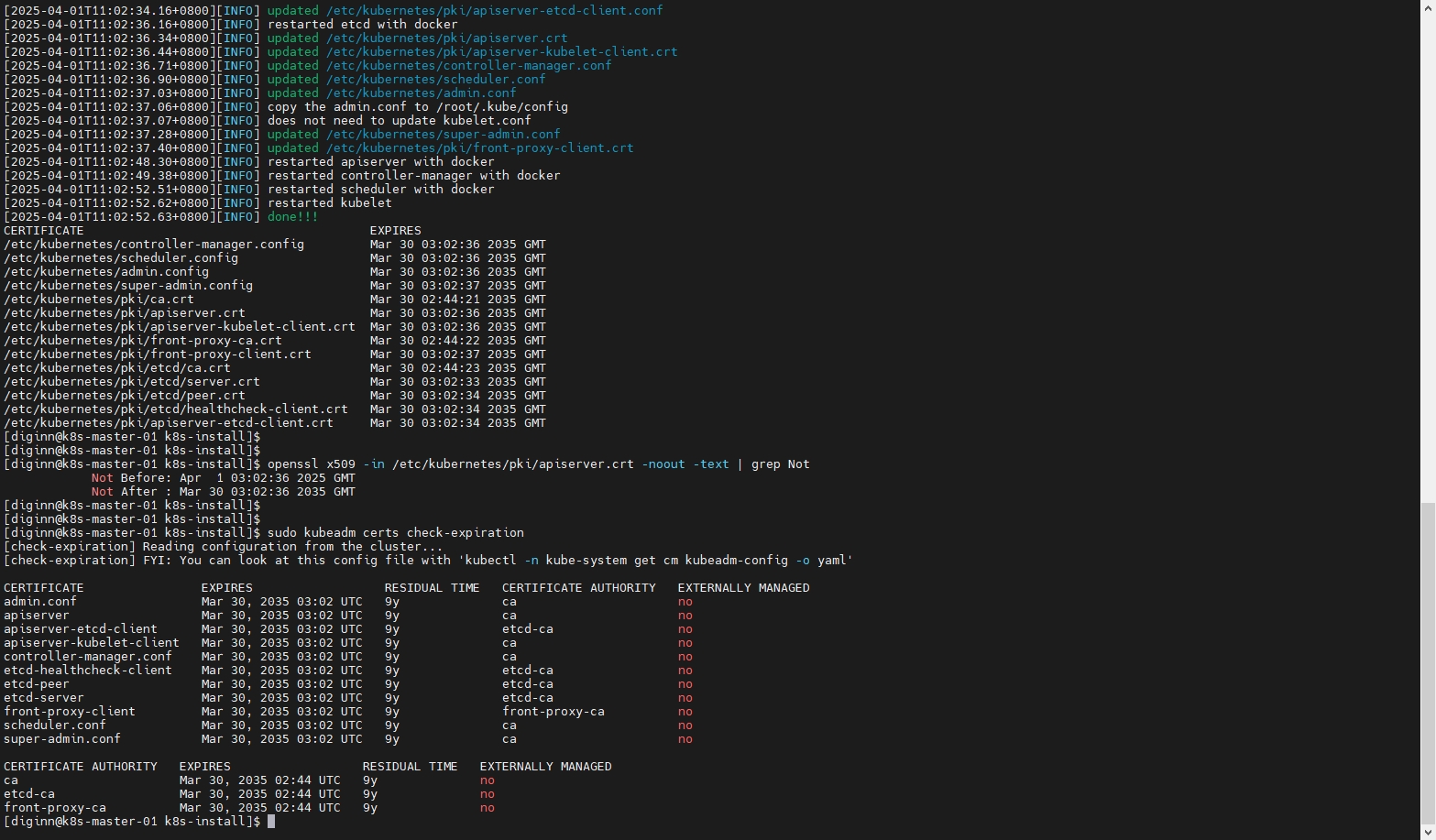This screenshot has height=840, width=1436.
Task: Click the 'restarted kubelet' log line
Action: (x=329, y=203)
